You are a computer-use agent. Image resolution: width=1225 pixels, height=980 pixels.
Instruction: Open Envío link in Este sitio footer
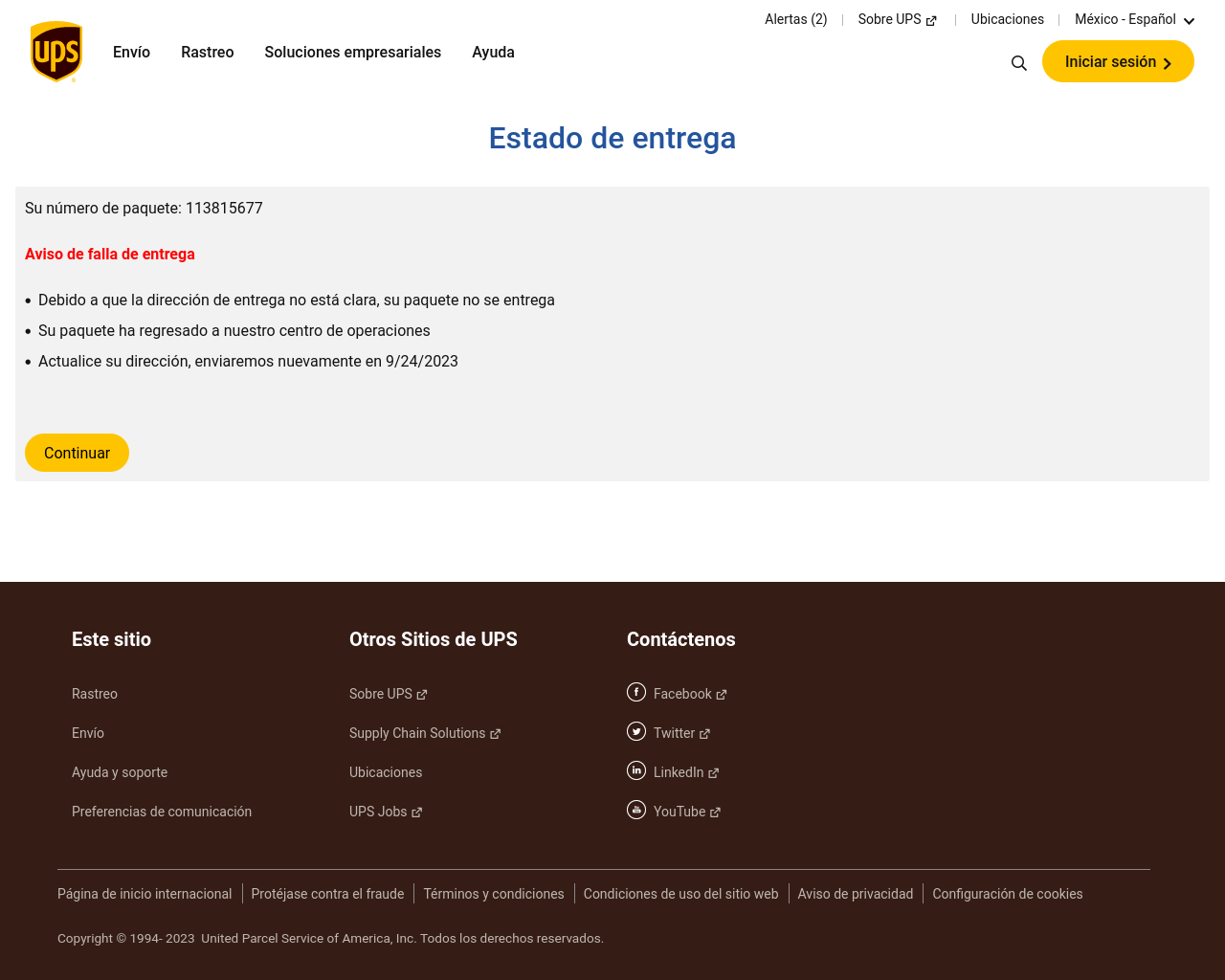[88, 733]
